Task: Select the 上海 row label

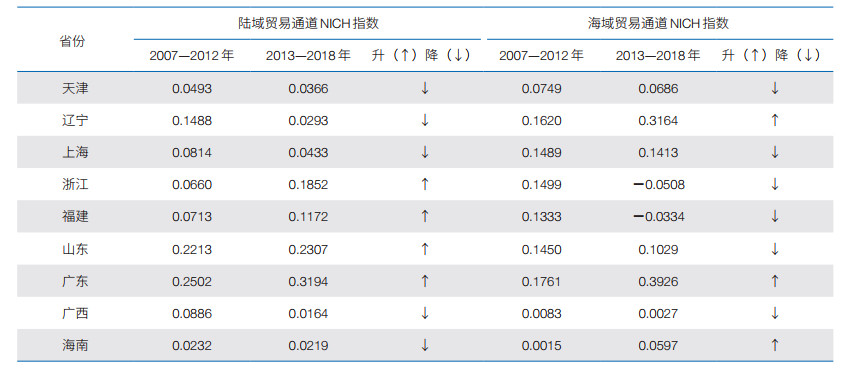Action: [x=75, y=153]
